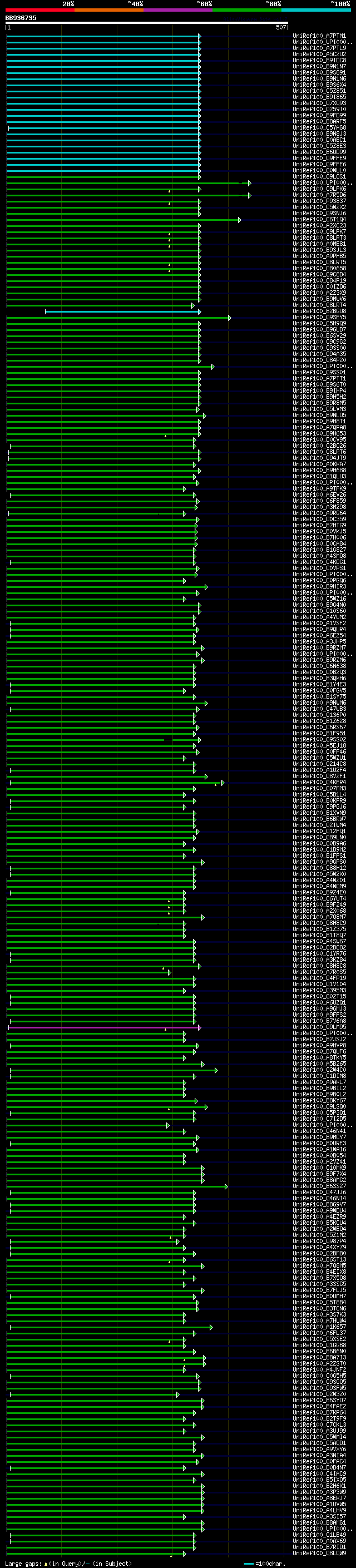Screen dimensions: 356x1568
Task: Click the cyan ~100% identity legend segment
Action: [x=317, y=11]
